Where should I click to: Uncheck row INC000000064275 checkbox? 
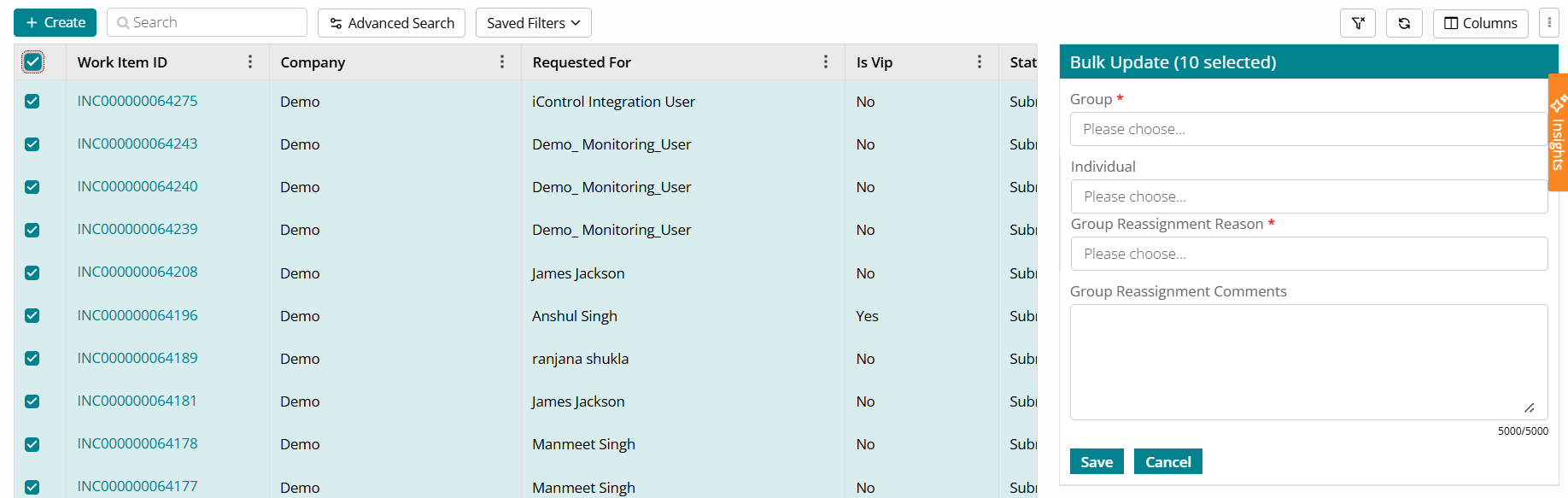point(32,101)
